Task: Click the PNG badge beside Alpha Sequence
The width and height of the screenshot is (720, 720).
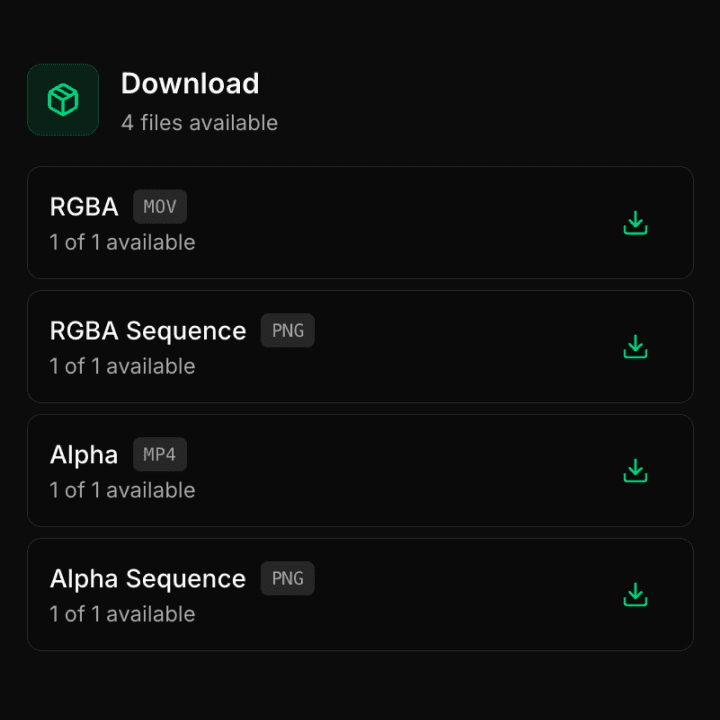Action: pyautogui.click(x=287, y=579)
